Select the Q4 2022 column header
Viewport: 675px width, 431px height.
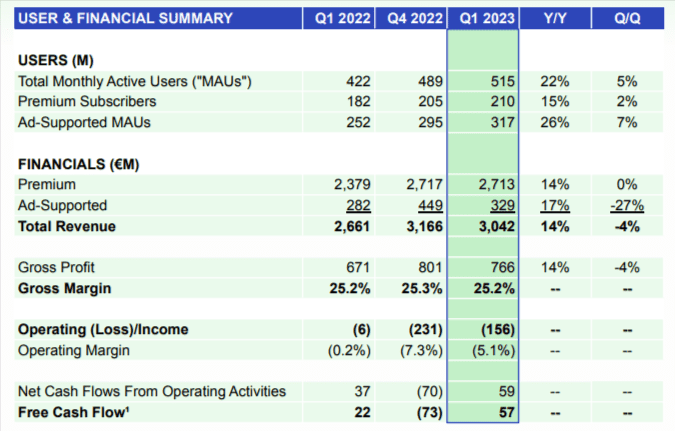(415, 19)
